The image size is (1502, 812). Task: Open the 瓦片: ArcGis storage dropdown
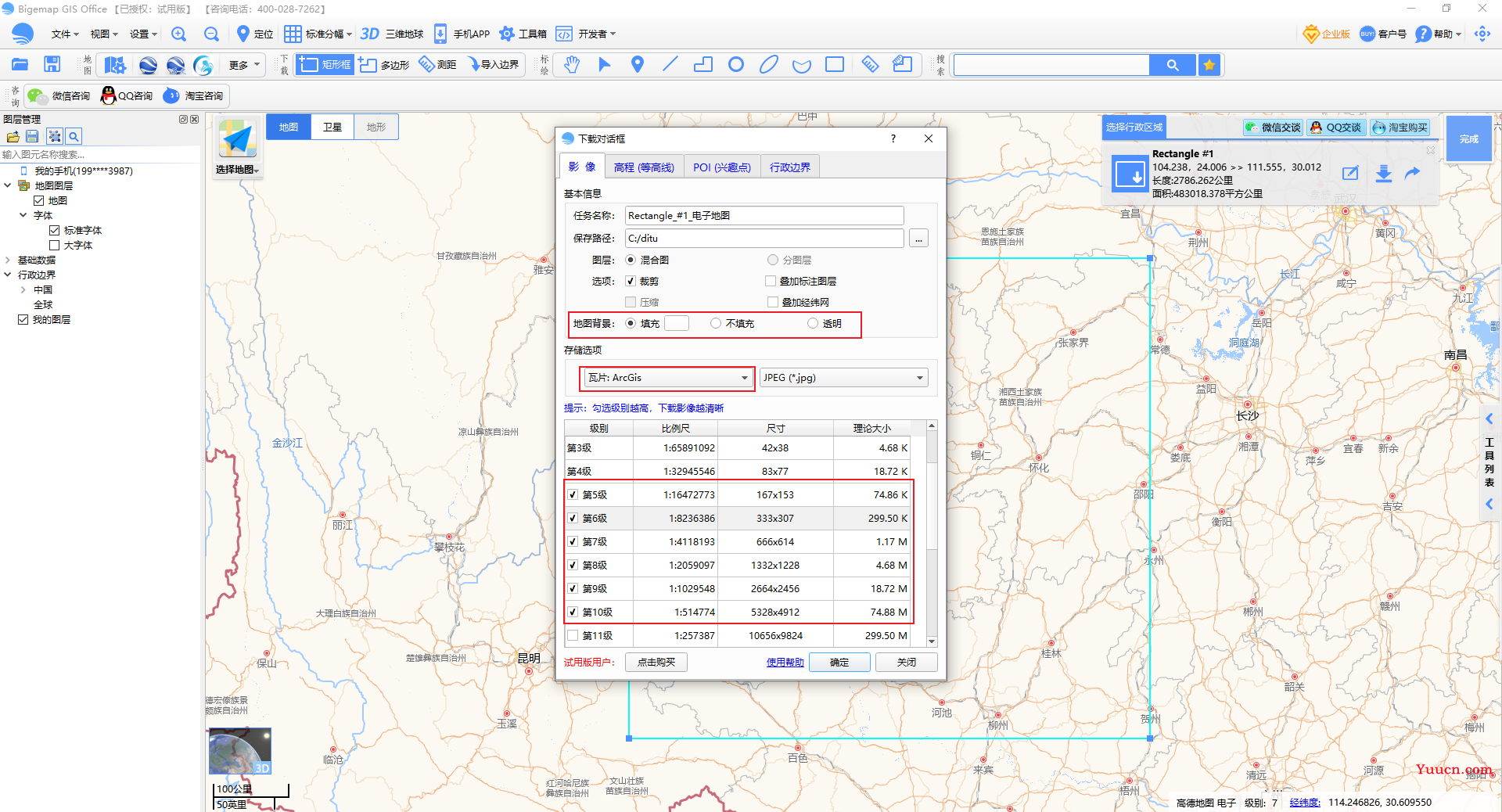click(667, 378)
